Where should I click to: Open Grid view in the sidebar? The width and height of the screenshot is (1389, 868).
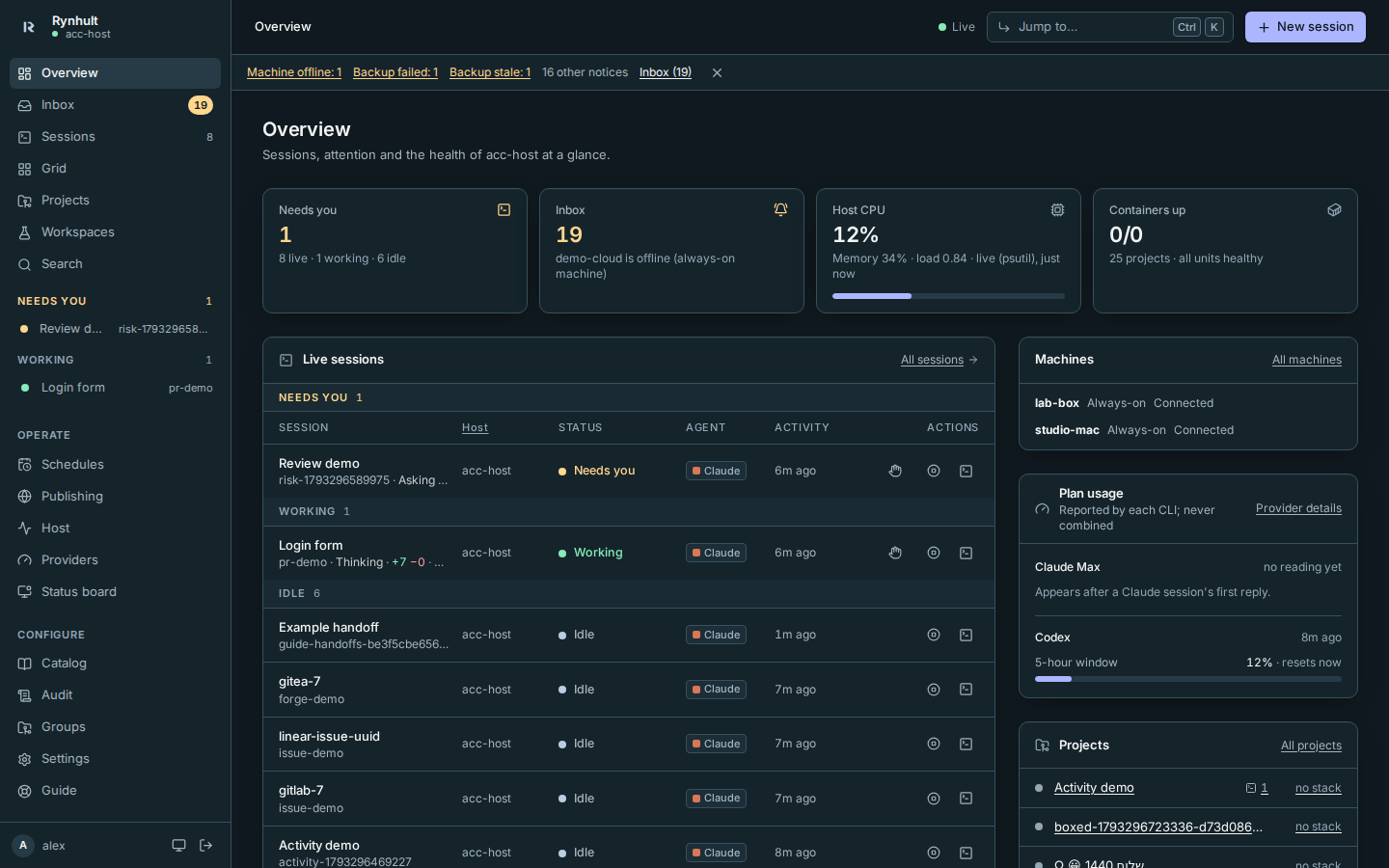(x=115, y=169)
